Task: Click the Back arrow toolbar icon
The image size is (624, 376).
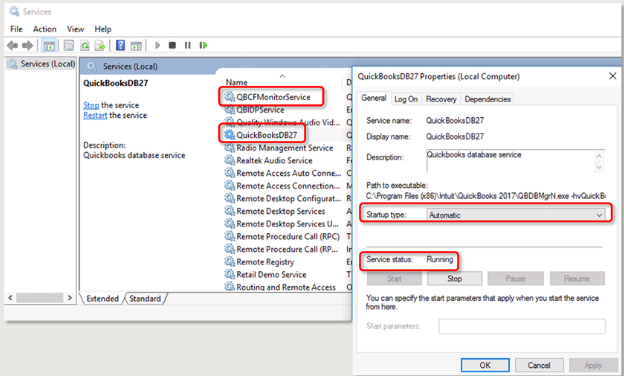Action: click(12, 45)
